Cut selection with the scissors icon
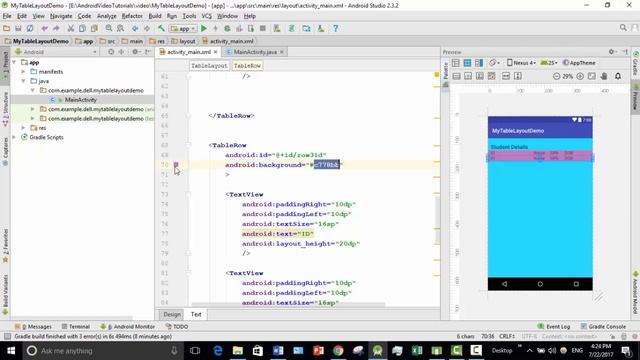This screenshot has width=640, height=360. click(x=71, y=29)
